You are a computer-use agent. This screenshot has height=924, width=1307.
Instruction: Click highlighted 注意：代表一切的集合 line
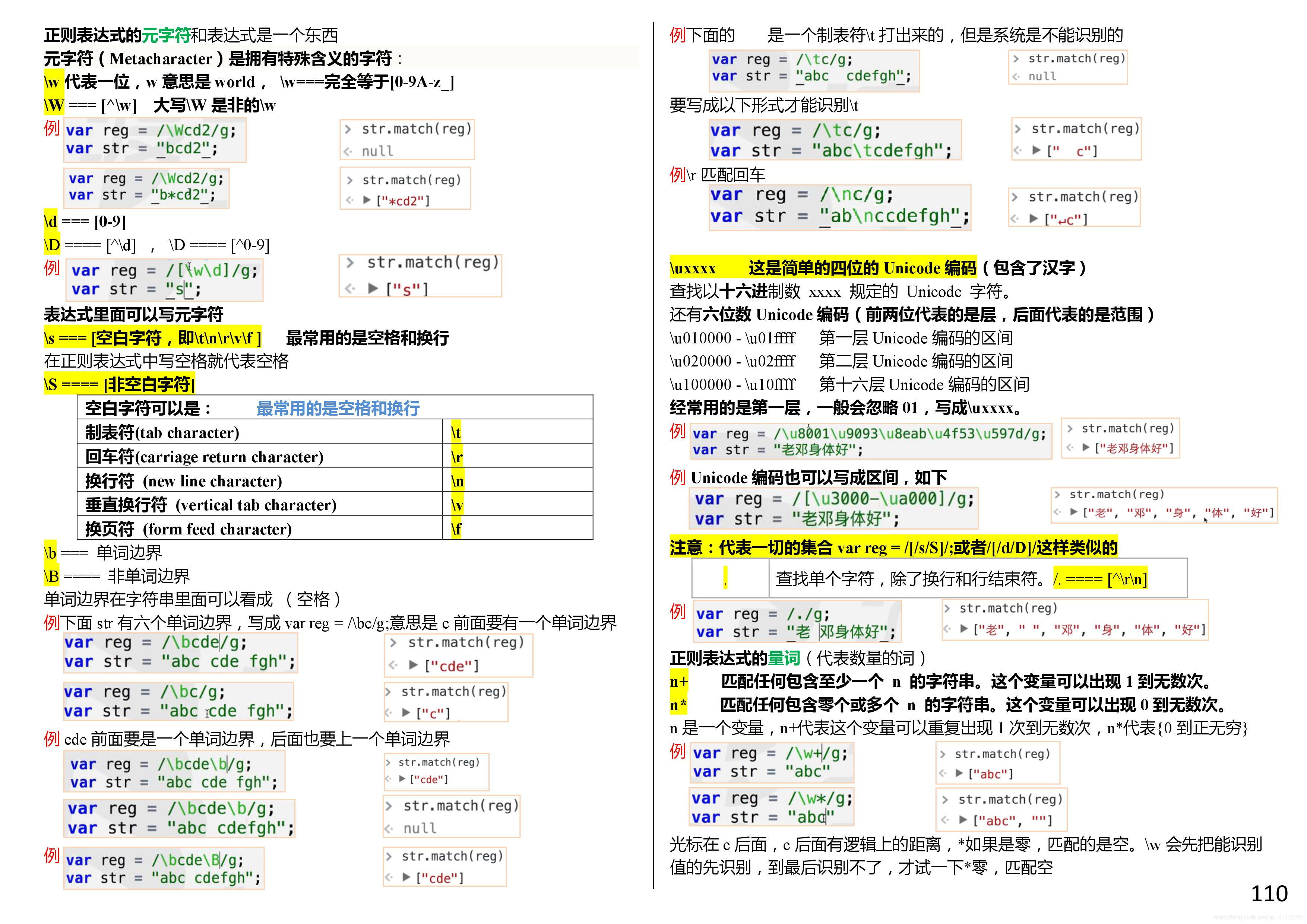click(x=894, y=547)
